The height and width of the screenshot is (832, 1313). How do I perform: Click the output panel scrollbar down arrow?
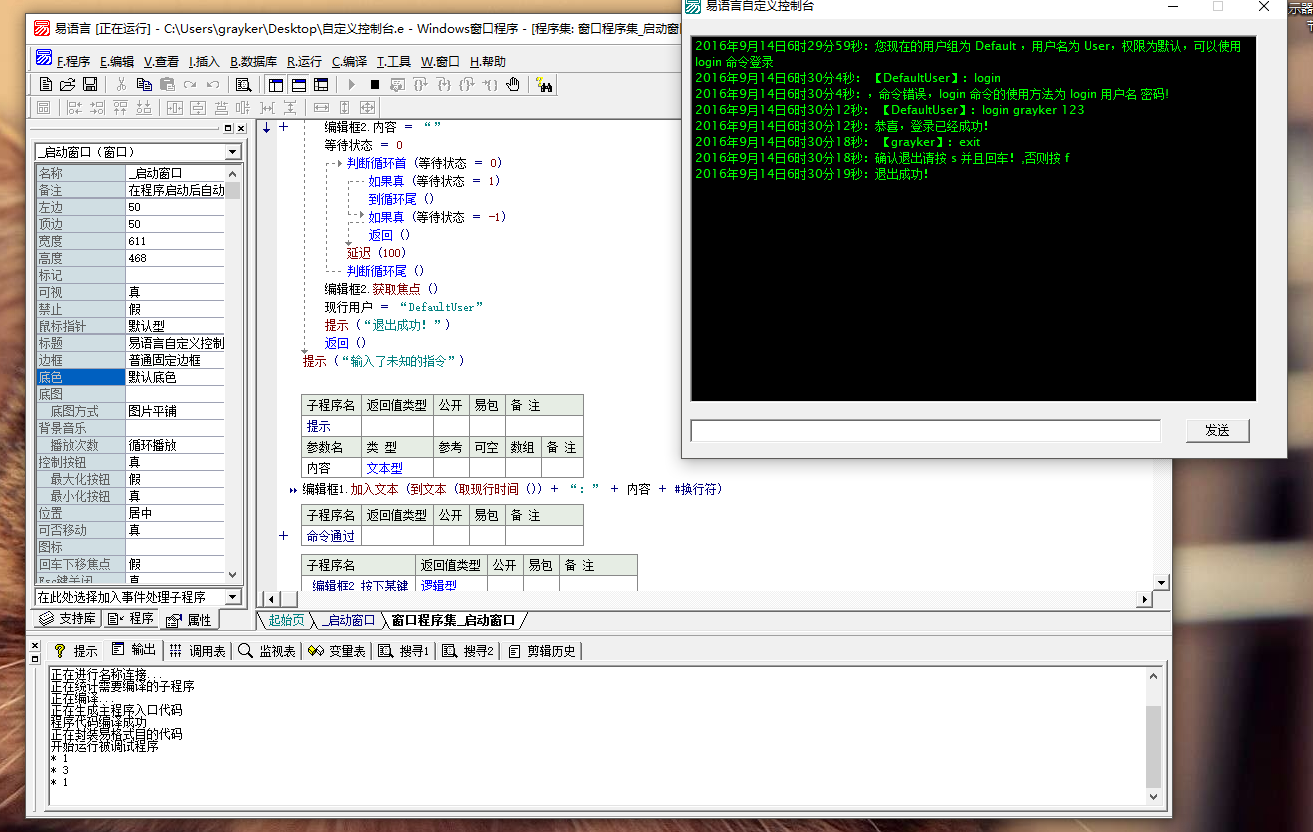pos(1153,796)
